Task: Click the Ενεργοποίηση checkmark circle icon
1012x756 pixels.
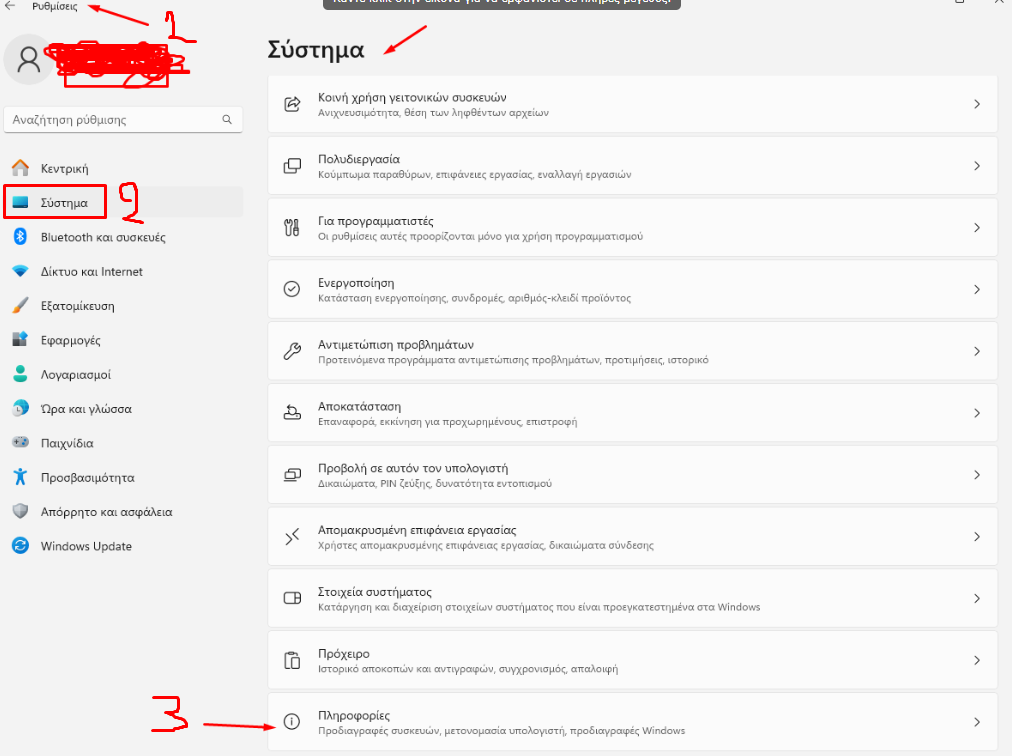Action: point(292,289)
